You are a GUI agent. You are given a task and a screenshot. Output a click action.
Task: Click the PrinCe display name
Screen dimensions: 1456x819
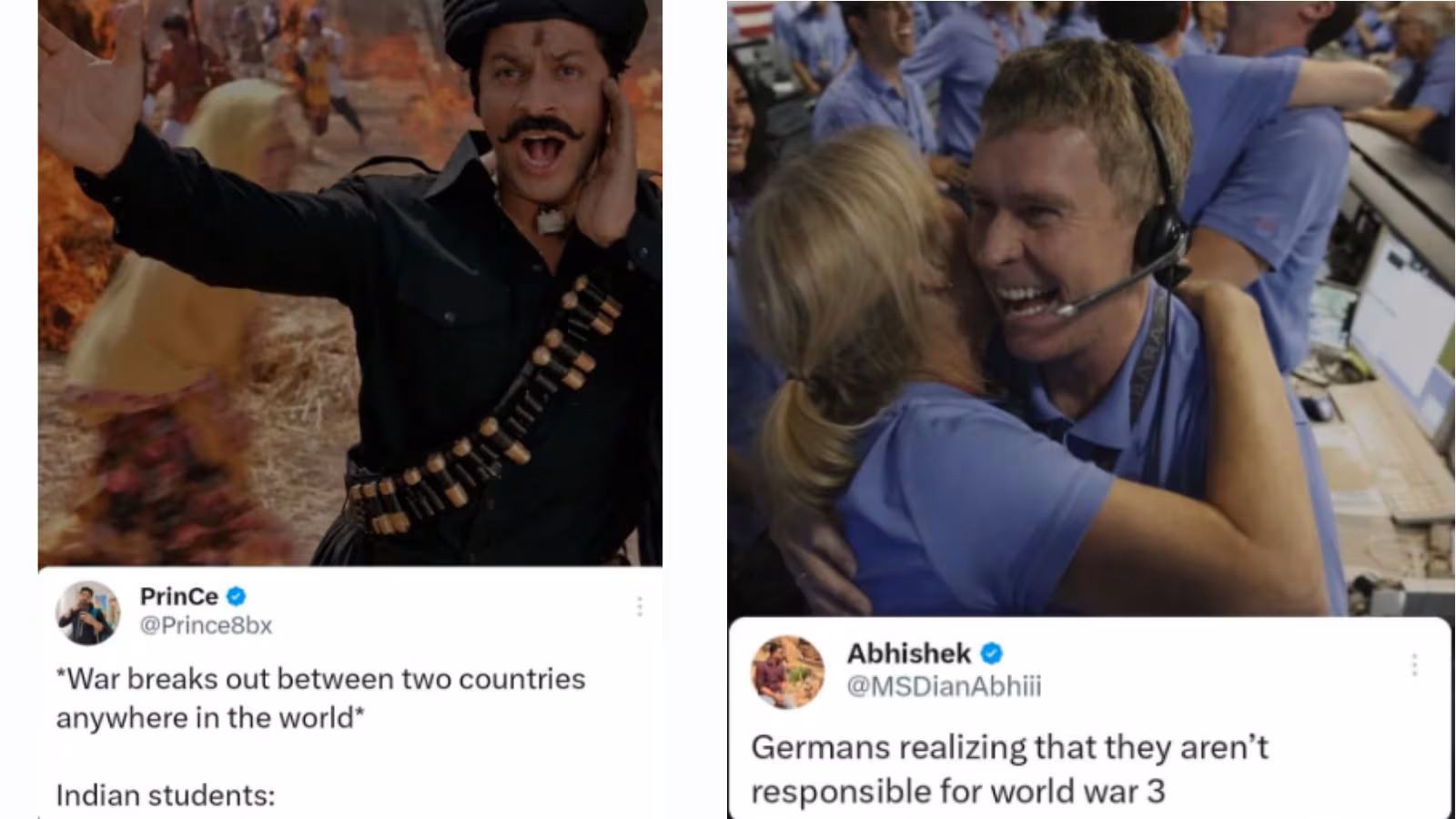179,596
